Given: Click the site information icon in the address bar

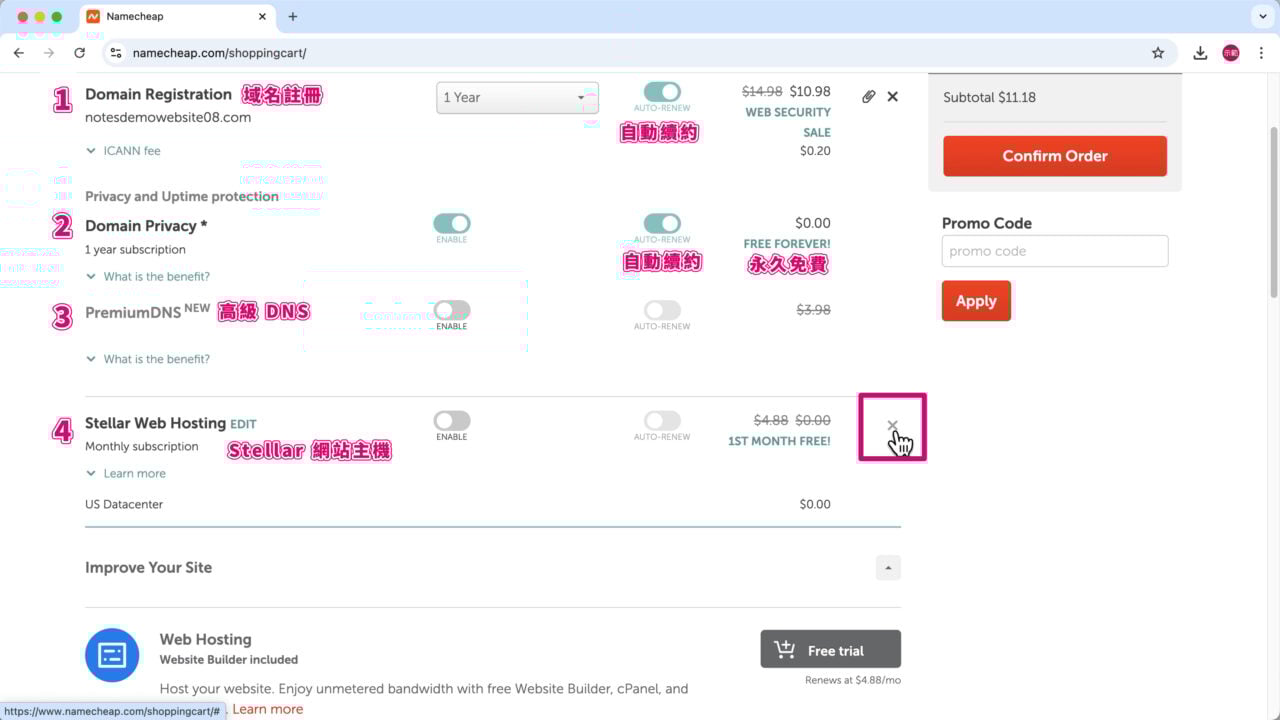Looking at the screenshot, I should pos(116,53).
